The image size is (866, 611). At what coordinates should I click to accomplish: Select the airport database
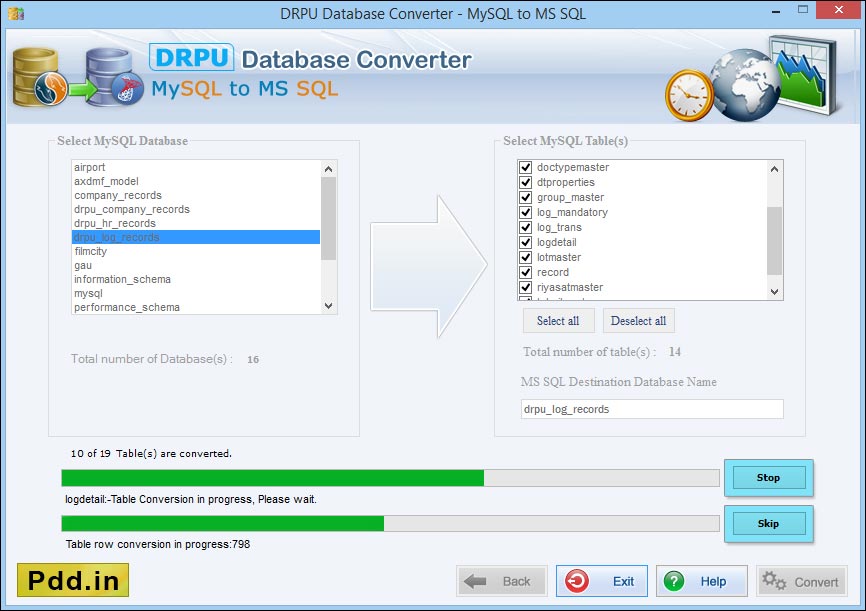[196, 167]
